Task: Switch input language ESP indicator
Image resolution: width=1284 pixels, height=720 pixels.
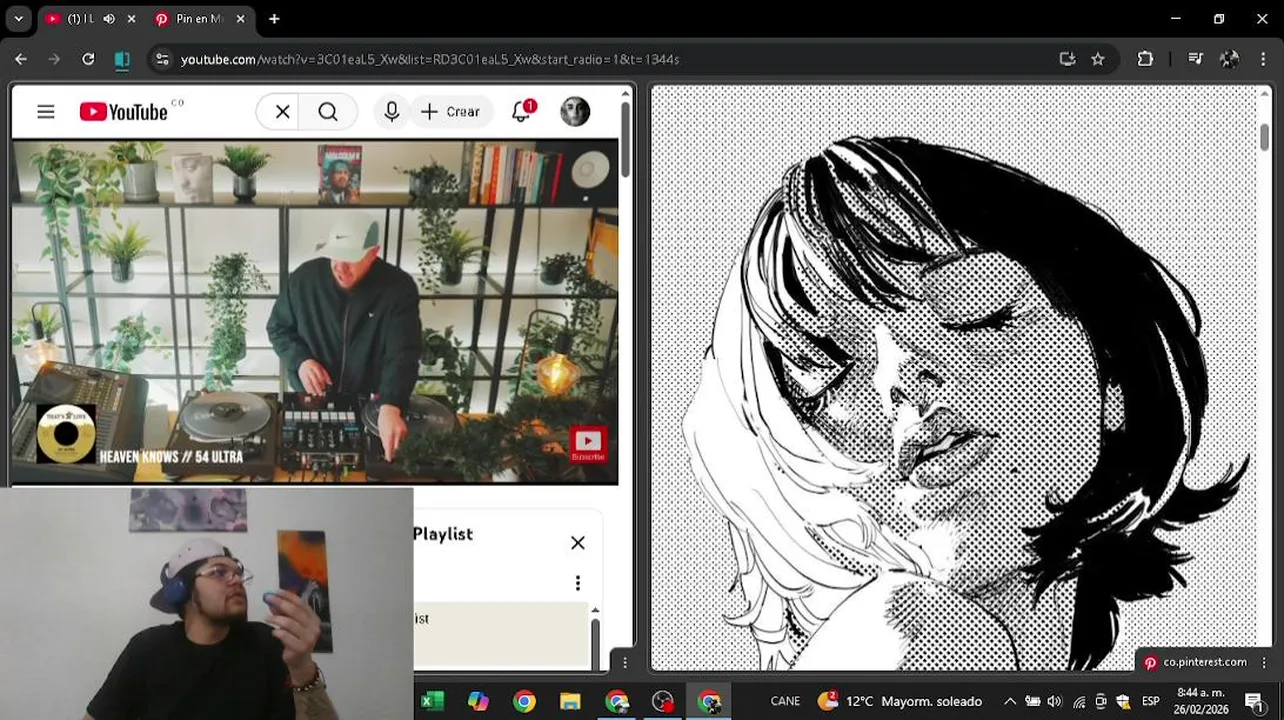Action: (x=1151, y=701)
